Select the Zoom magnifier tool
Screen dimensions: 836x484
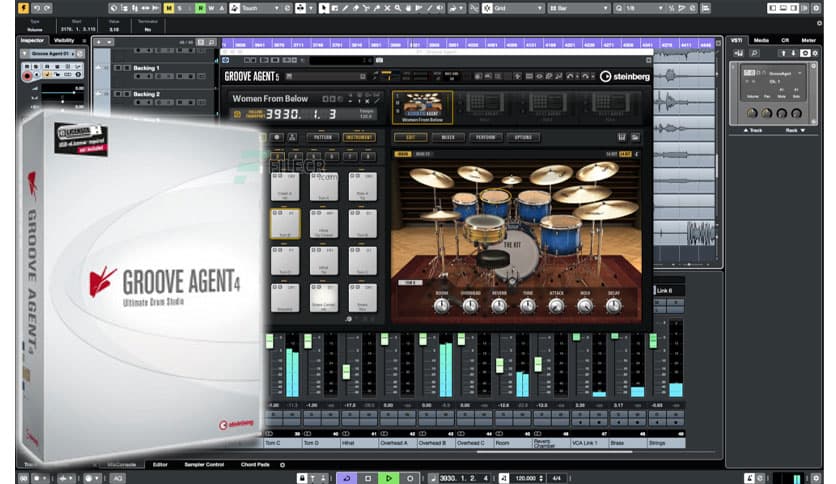click(398, 8)
